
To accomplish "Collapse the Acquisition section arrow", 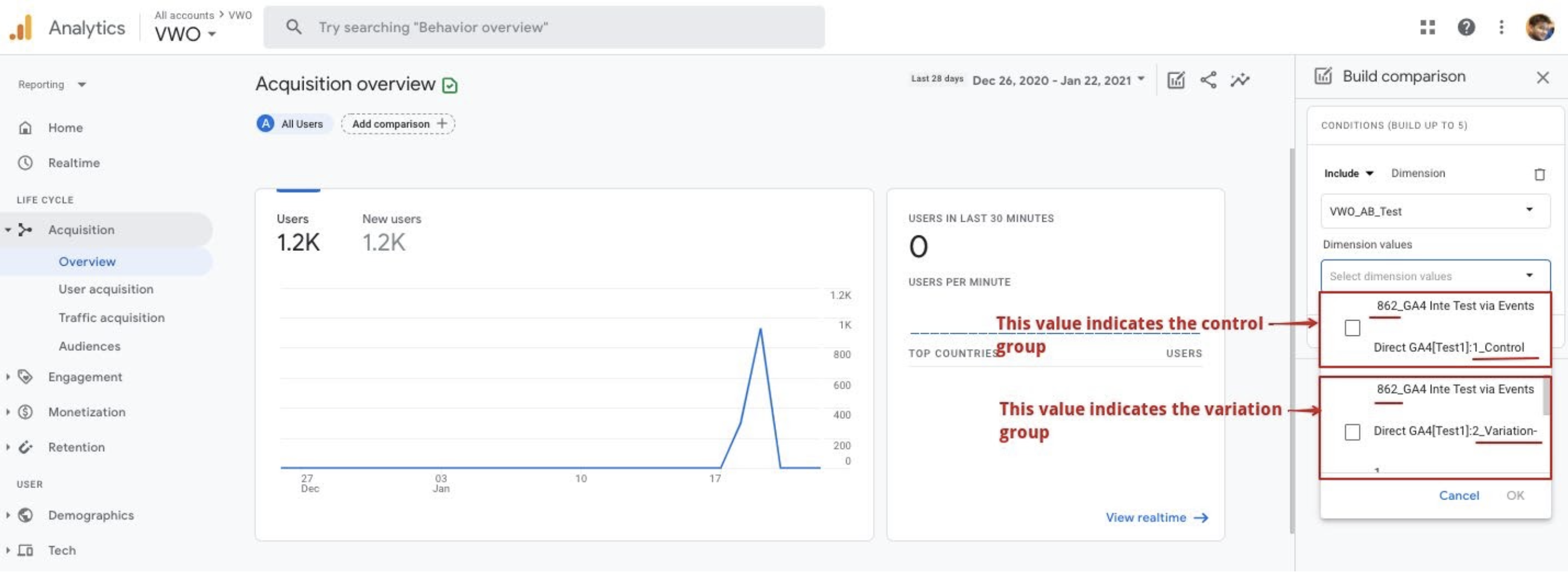I will pyautogui.click(x=8, y=230).
